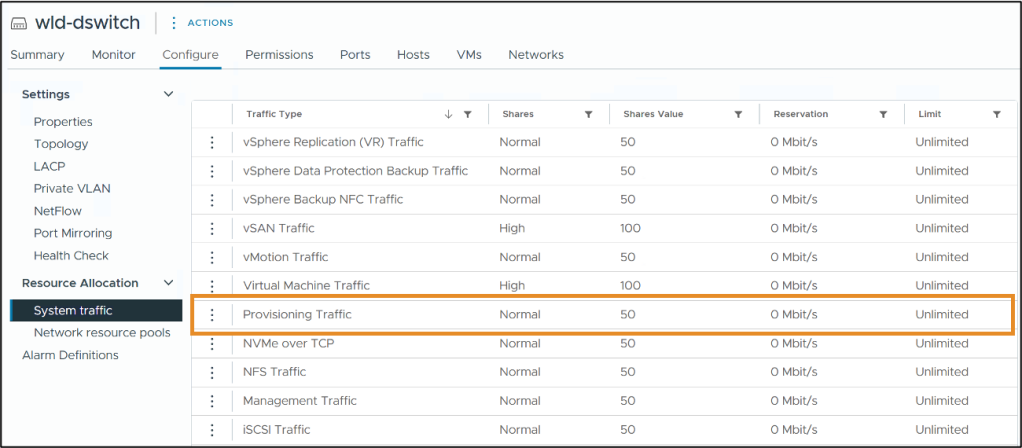Select Port Mirroring in Settings

point(72,233)
